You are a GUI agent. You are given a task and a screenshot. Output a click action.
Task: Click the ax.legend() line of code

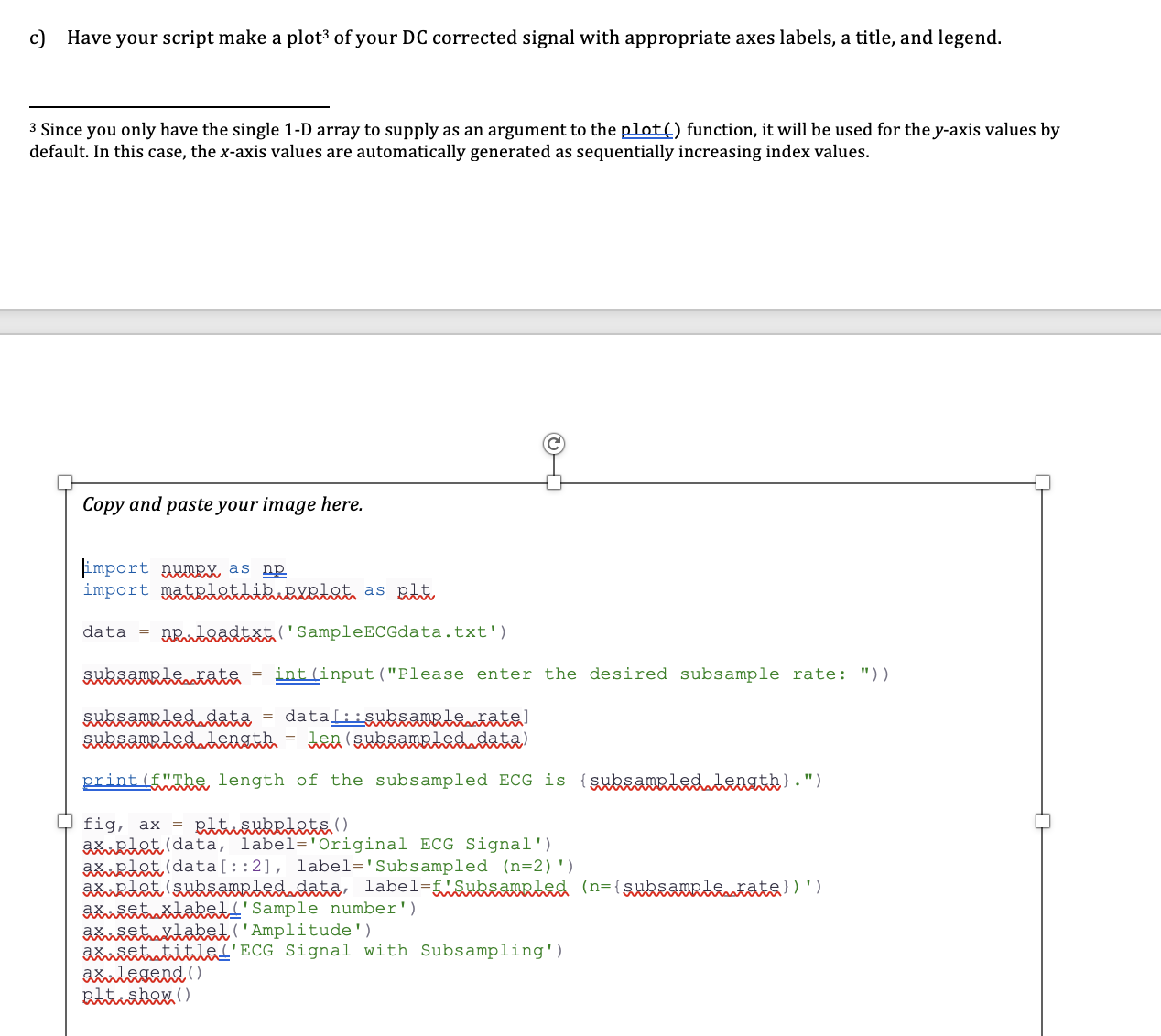click(139, 972)
